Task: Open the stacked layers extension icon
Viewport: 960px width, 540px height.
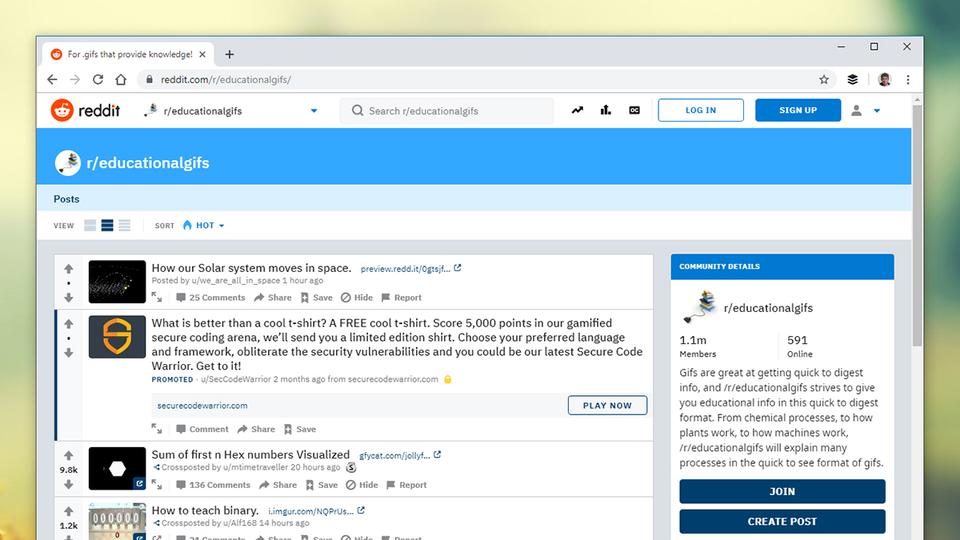Action: point(852,80)
